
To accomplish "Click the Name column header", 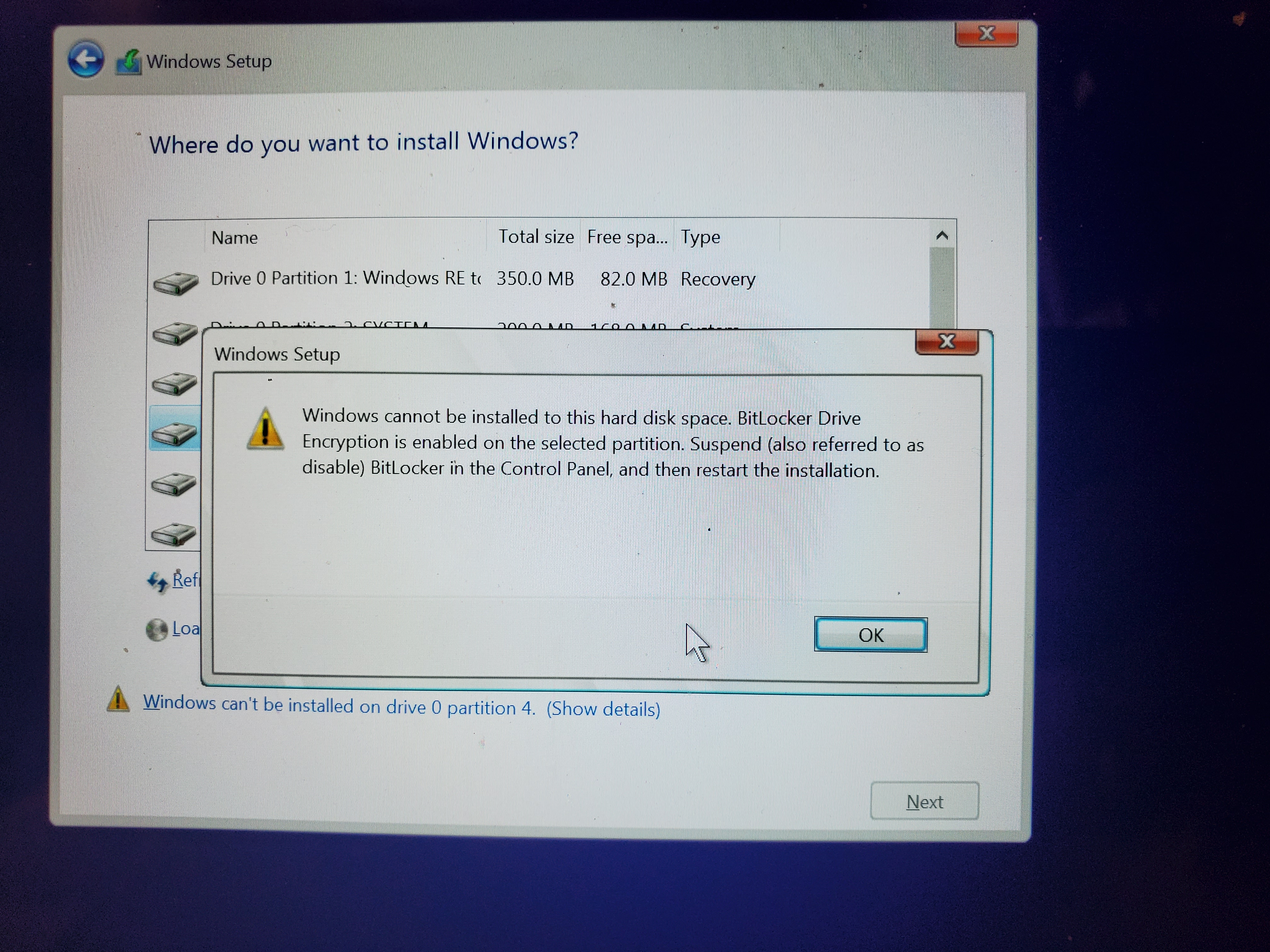I will pos(235,238).
